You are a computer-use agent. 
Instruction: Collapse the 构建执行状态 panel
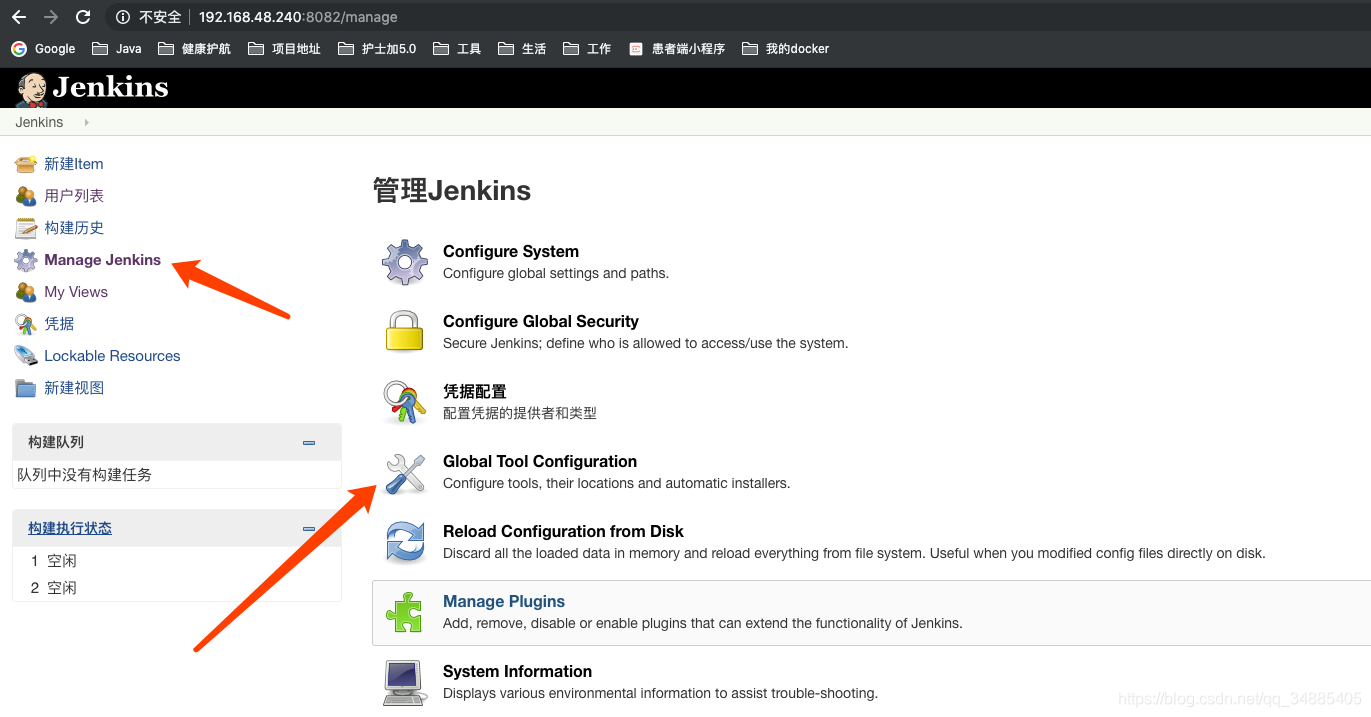click(309, 528)
